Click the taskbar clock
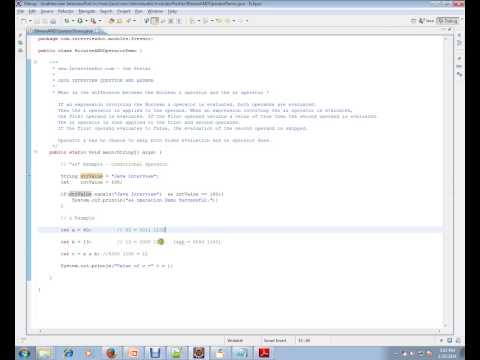480x360 pixels. click(x=447, y=353)
